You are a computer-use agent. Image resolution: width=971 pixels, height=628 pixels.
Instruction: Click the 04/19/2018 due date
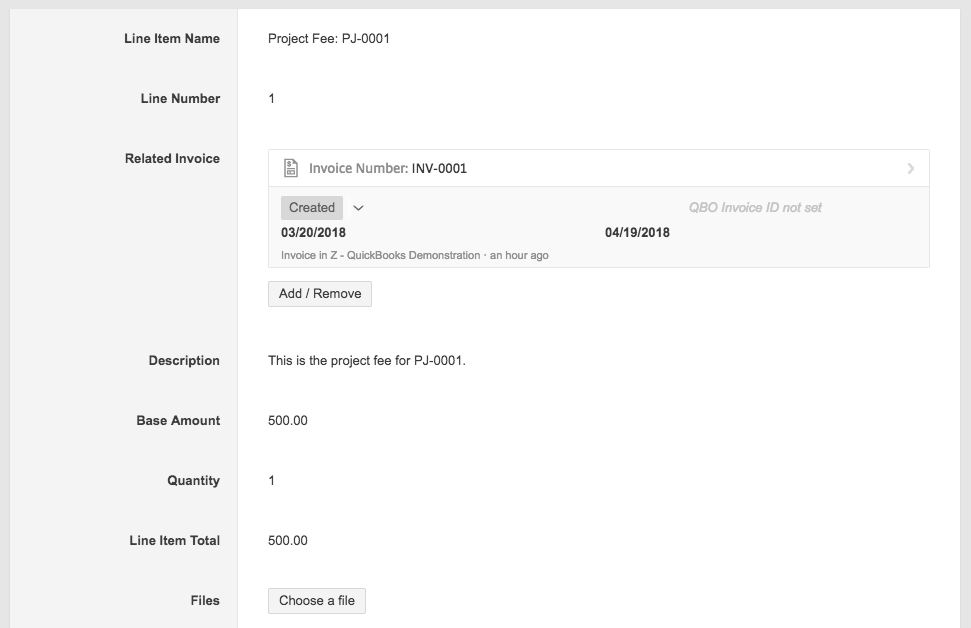click(x=637, y=233)
